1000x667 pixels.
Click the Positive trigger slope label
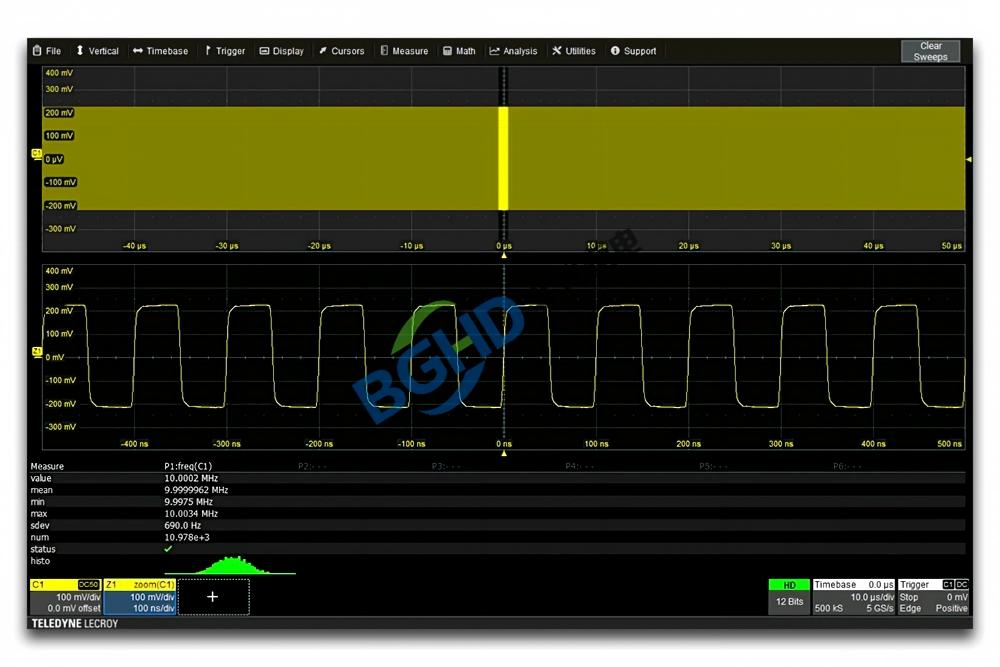pos(952,608)
